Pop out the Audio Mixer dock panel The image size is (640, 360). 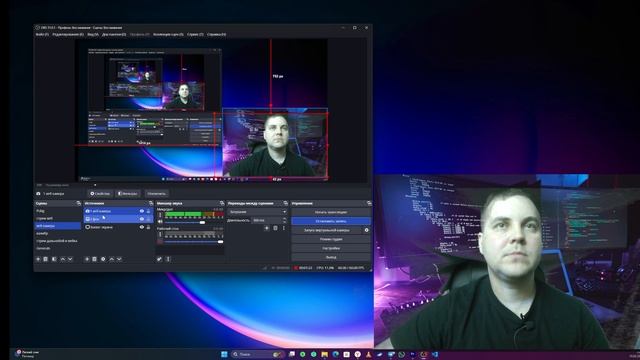pos(222,203)
